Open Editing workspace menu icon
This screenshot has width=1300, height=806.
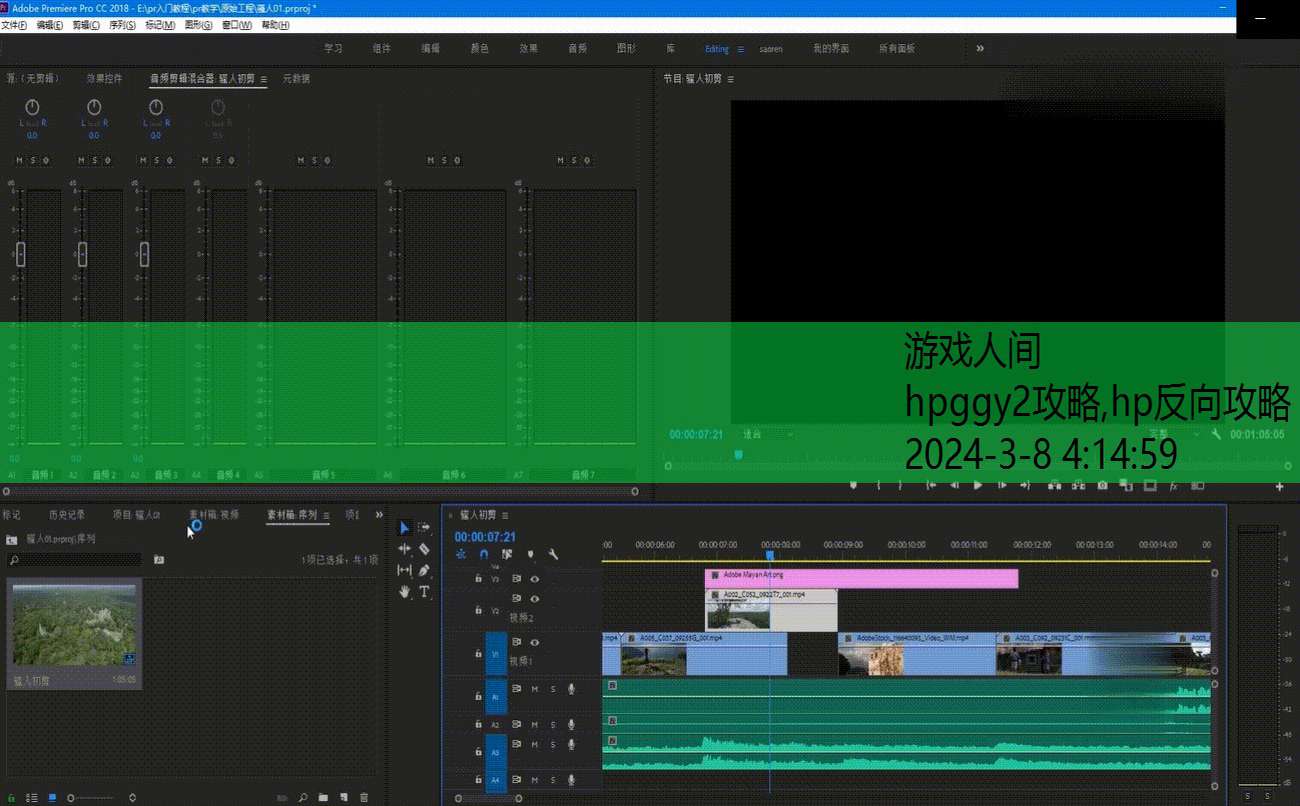click(x=740, y=49)
